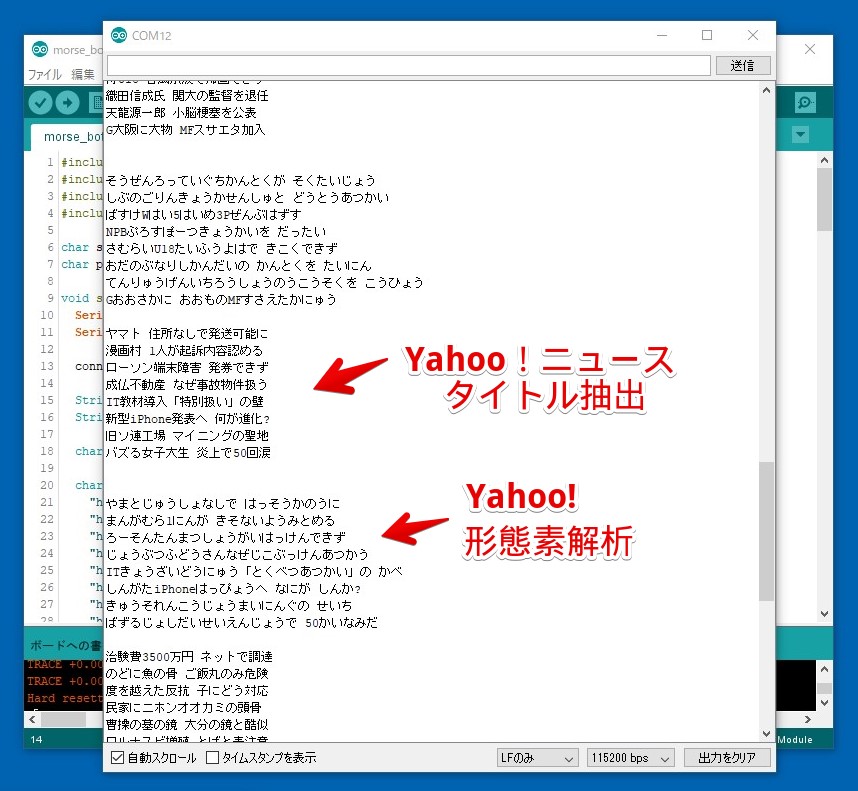Image resolution: width=858 pixels, height=791 pixels.
Task: Click line number 14 in status bar
Action: (36, 740)
